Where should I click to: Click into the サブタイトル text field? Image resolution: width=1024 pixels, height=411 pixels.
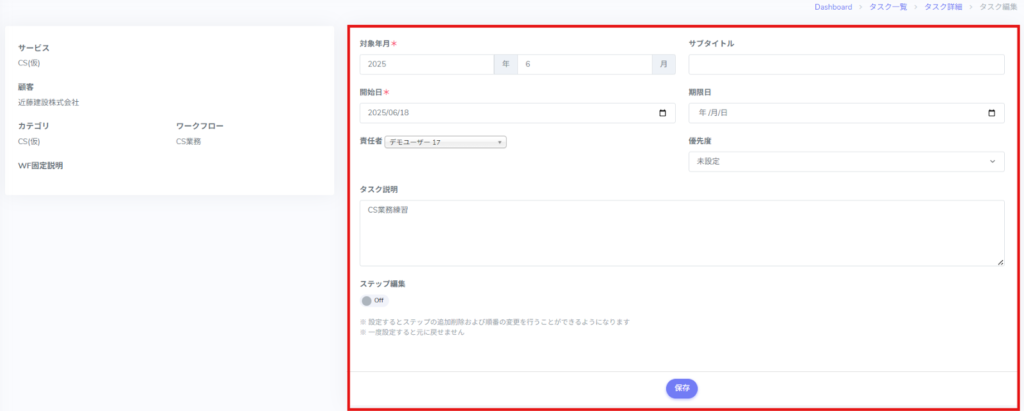846,64
